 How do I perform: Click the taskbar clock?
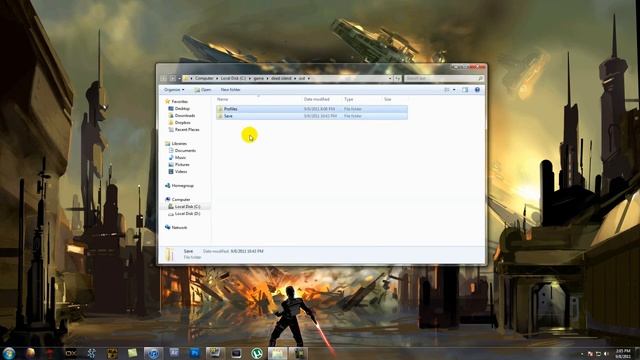click(x=623, y=353)
